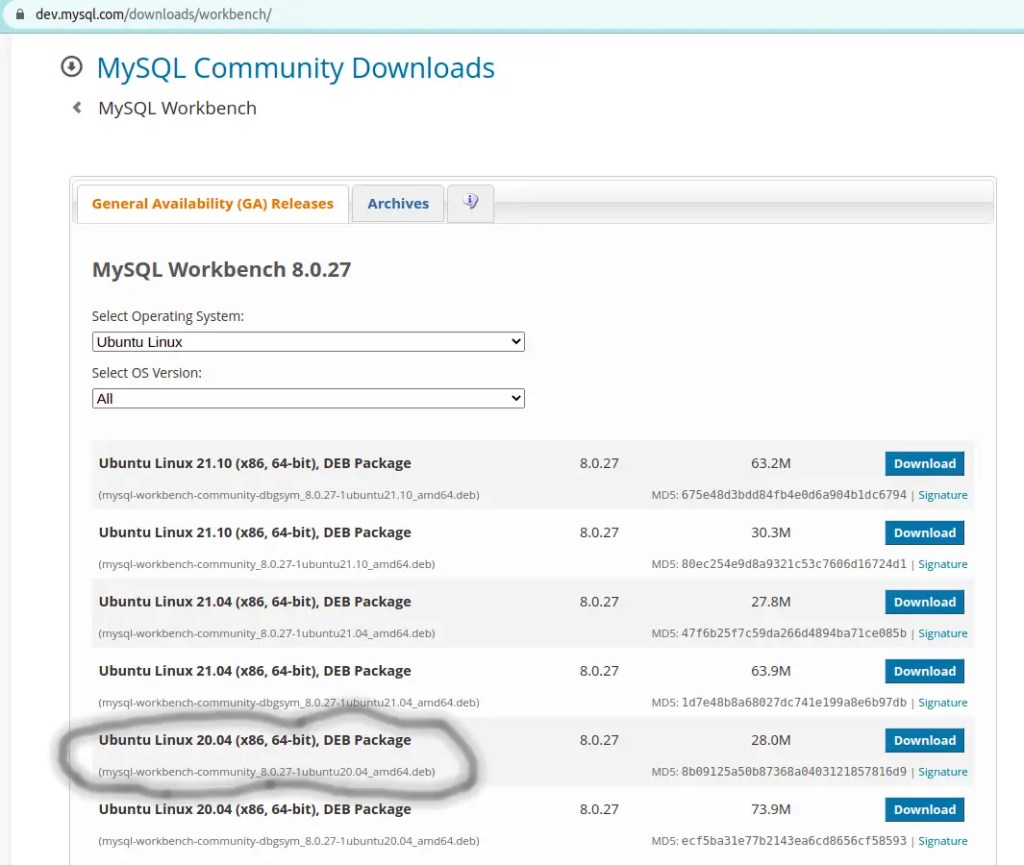Image resolution: width=1024 pixels, height=865 pixels.
Task: Download Ubuntu 21.10 dbgsym 63.2M package
Action: tap(924, 464)
